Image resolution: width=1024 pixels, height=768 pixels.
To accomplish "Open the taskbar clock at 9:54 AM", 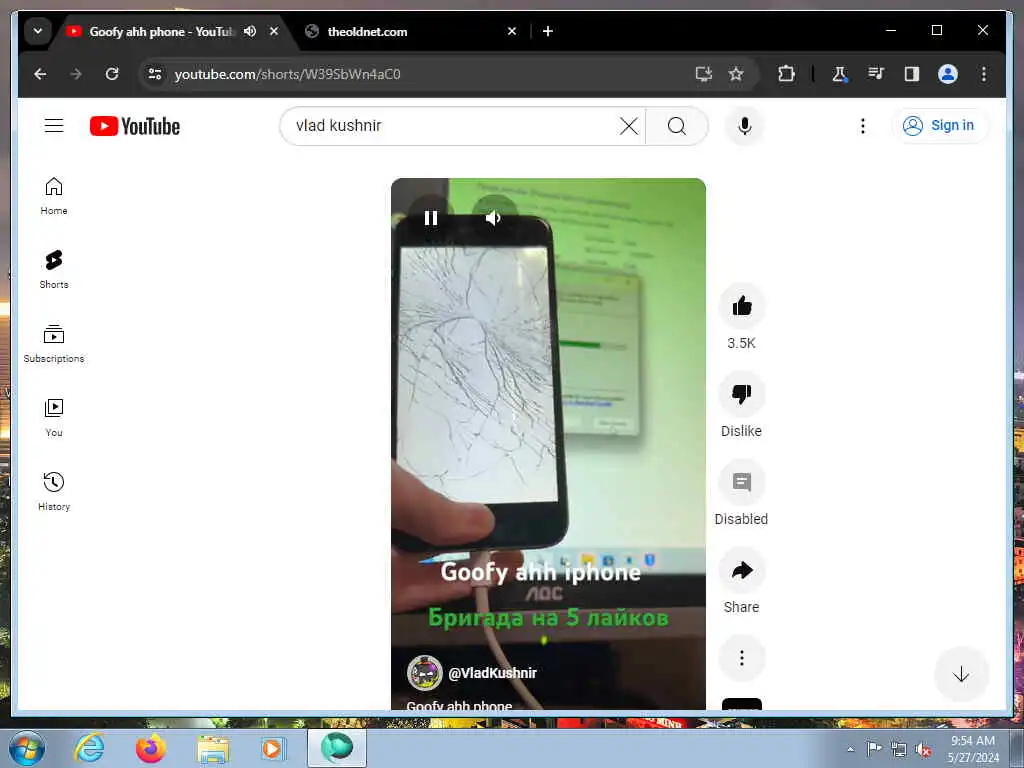I will coord(973,749).
